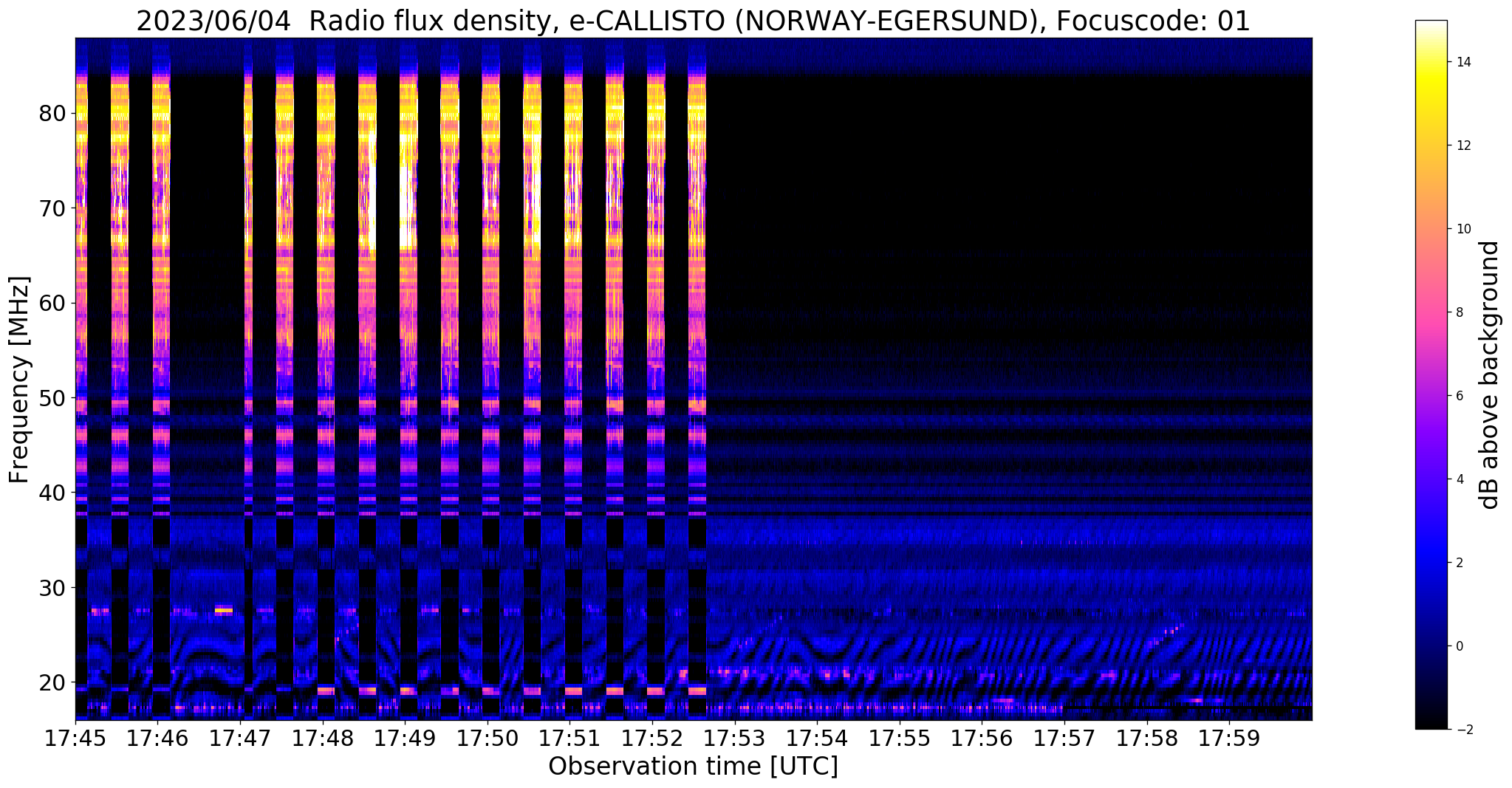
Task: Click the blue region of the colorbar near 2
Action: 1431,563
